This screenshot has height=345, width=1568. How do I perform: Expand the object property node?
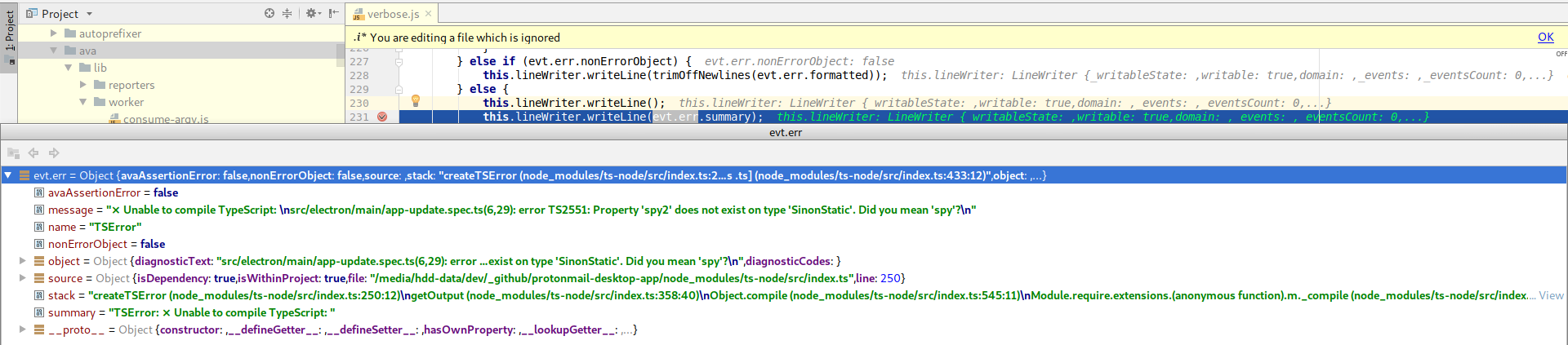[x=23, y=261]
